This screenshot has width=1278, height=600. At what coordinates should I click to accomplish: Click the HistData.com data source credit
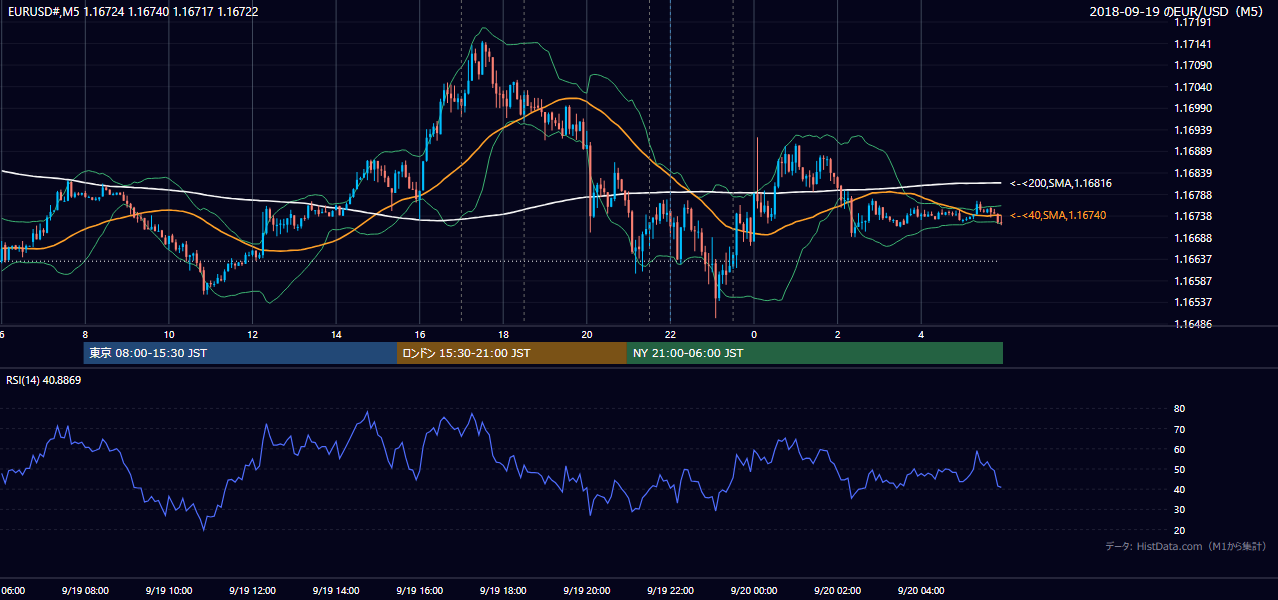(x=1186, y=546)
